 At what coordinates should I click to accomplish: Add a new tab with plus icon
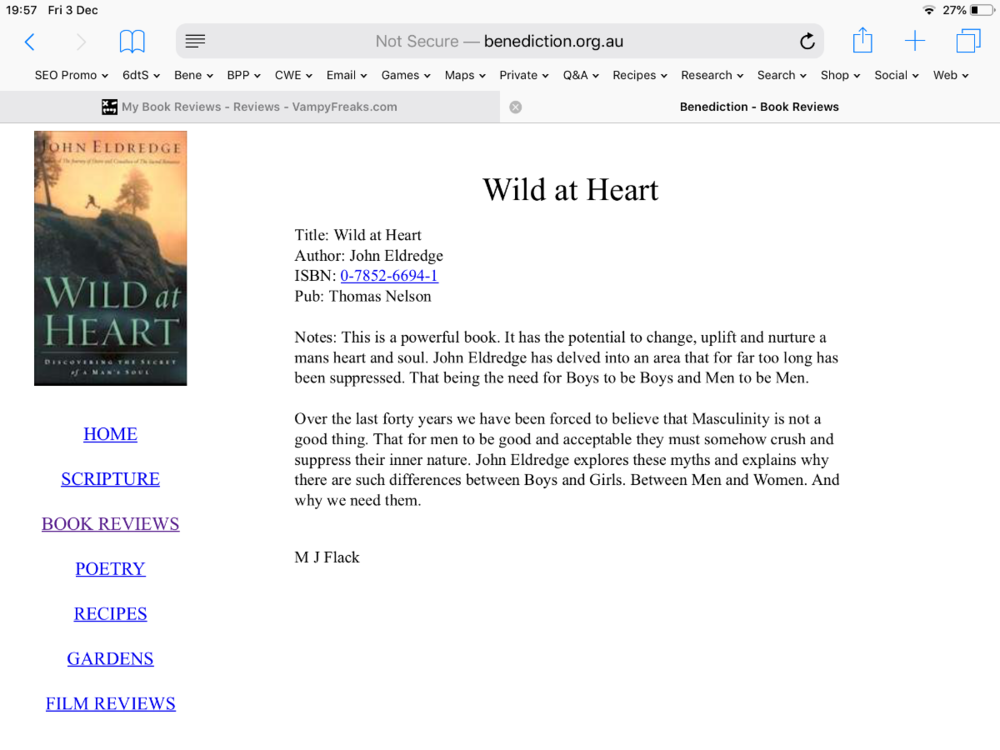(914, 41)
